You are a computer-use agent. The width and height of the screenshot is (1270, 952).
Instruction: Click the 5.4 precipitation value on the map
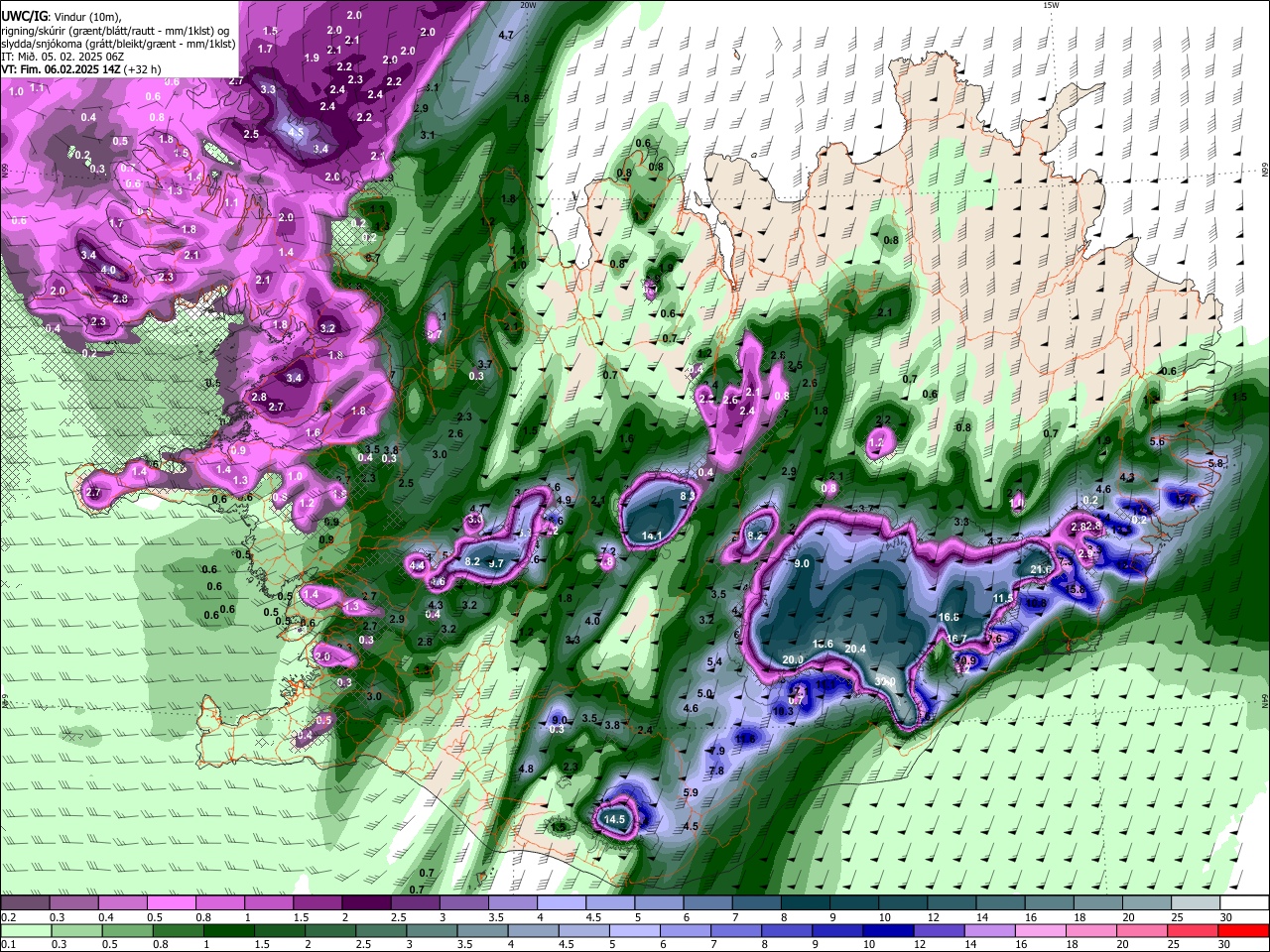[x=714, y=662]
